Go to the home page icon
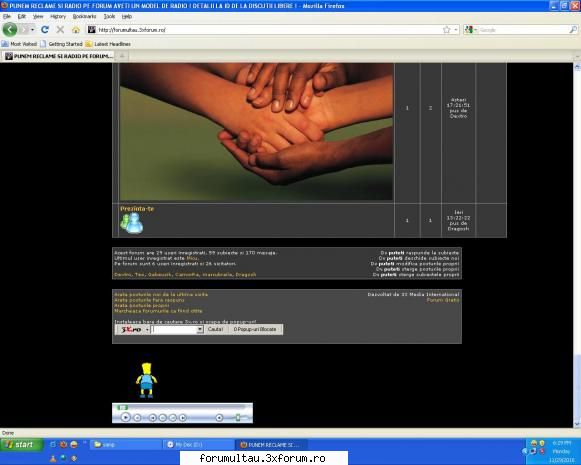 point(76,30)
